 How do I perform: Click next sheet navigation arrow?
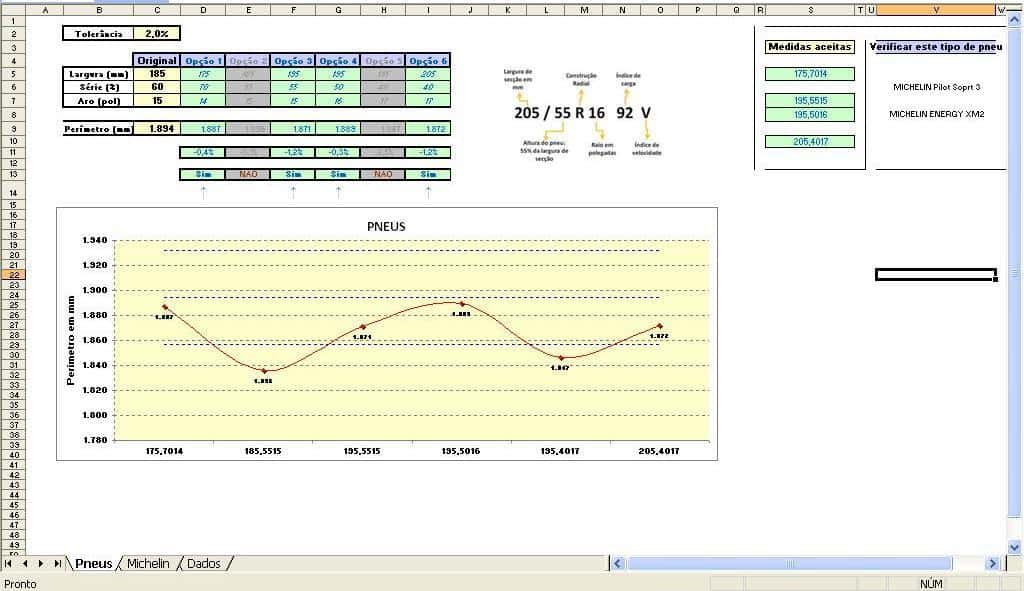[41, 564]
